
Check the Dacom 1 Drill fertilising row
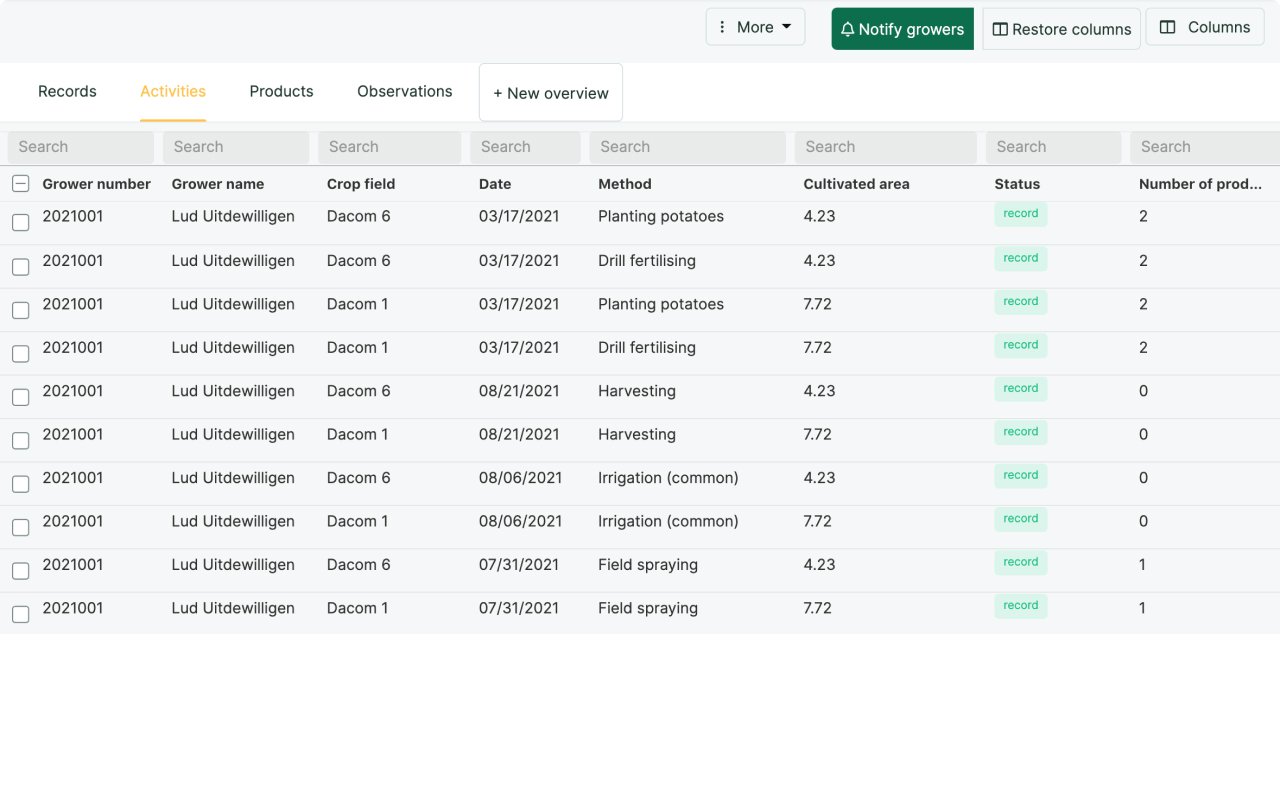tap(20, 354)
